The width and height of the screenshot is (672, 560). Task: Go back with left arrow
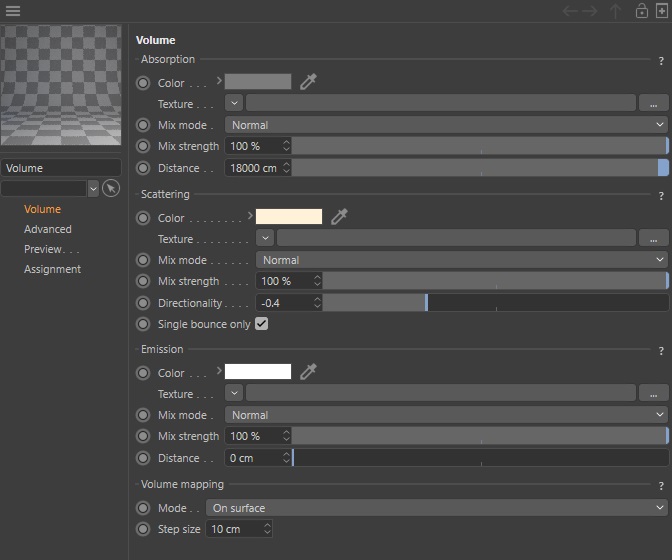pyautogui.click(x=570, y=11)
